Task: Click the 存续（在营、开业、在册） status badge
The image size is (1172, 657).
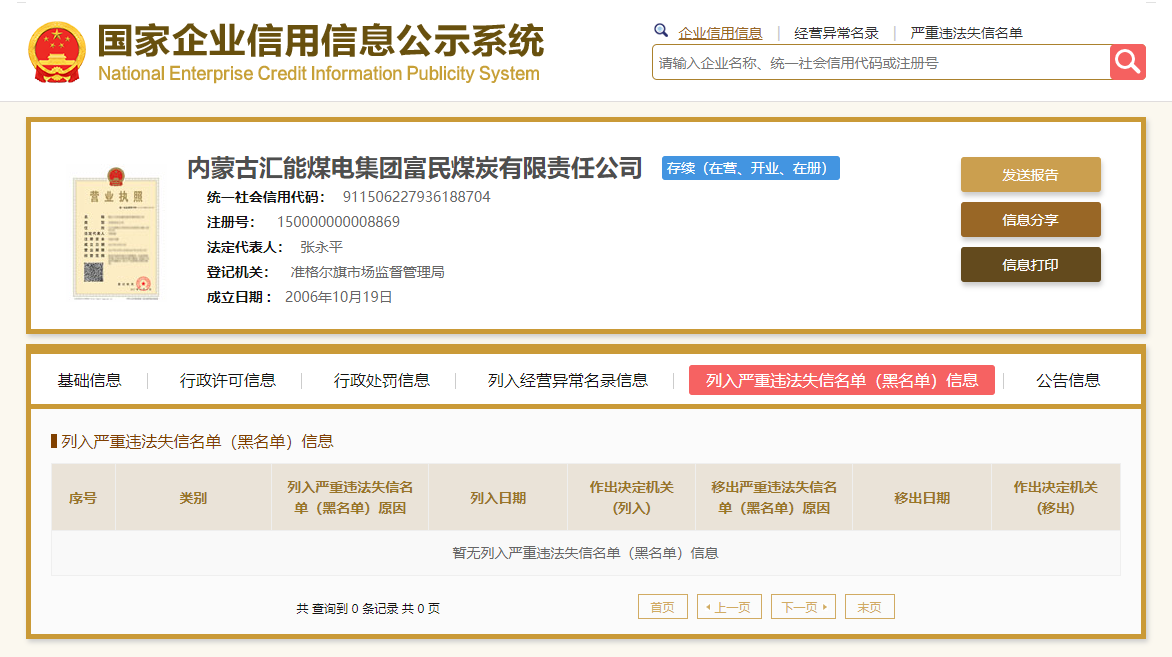Action: tap(750, 168)
